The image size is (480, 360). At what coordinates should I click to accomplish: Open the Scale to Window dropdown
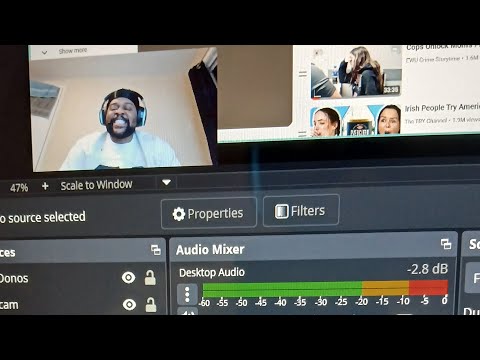click(166, 182)
